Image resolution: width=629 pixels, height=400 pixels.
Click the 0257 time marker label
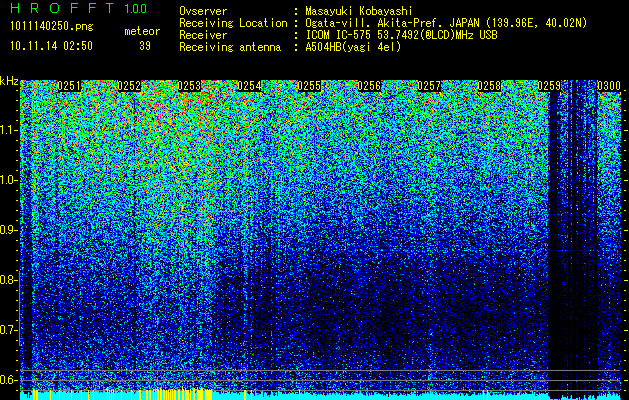coord(429,86)
